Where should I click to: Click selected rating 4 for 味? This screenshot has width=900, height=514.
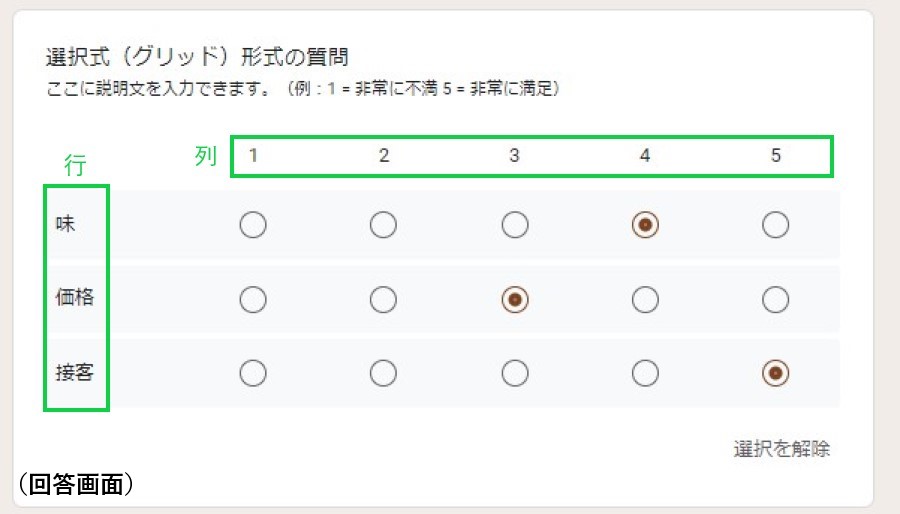645,225
